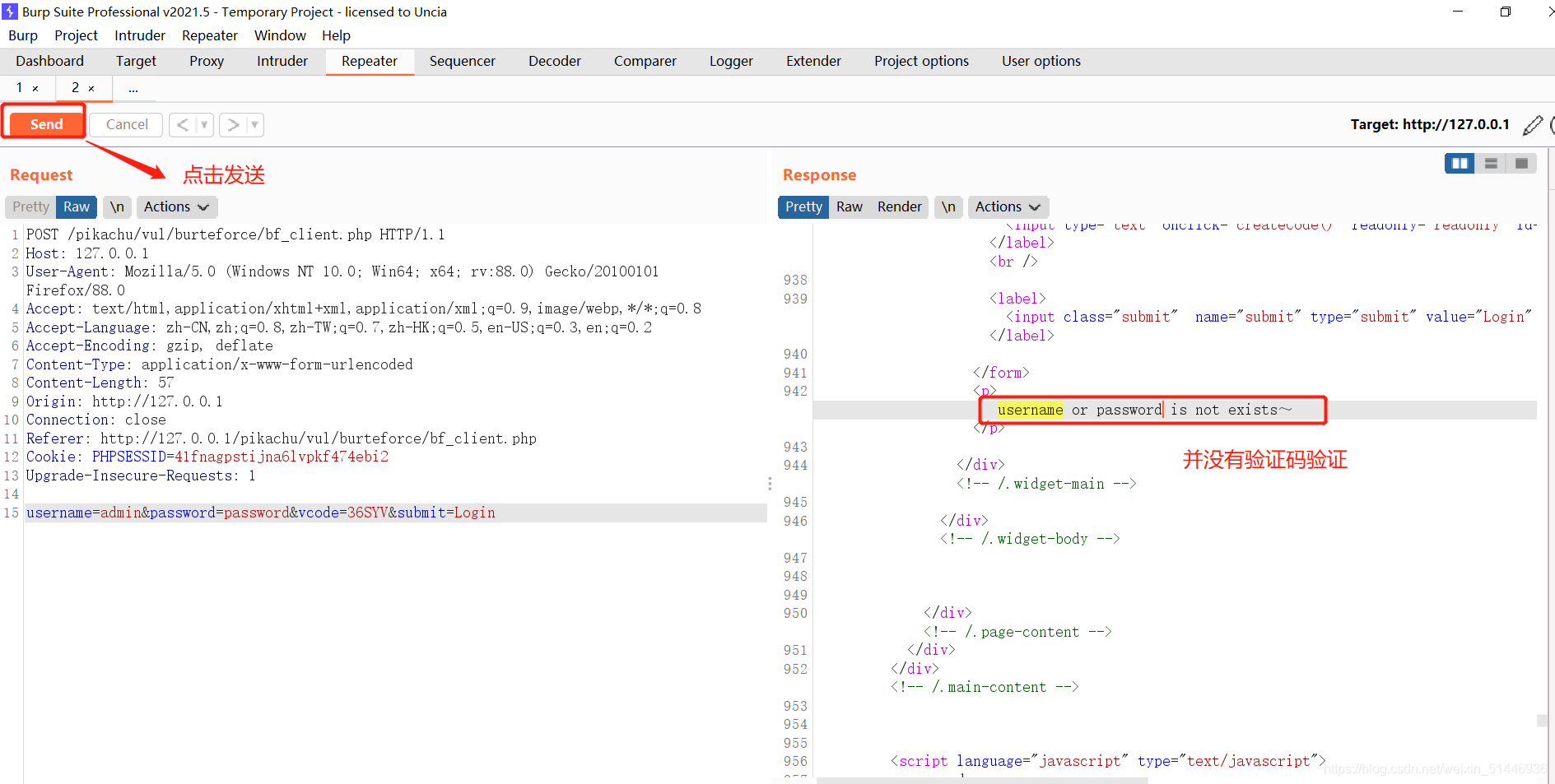Click the Send request button
Viewport: 1555px width, 784px height.
[46, 124]
